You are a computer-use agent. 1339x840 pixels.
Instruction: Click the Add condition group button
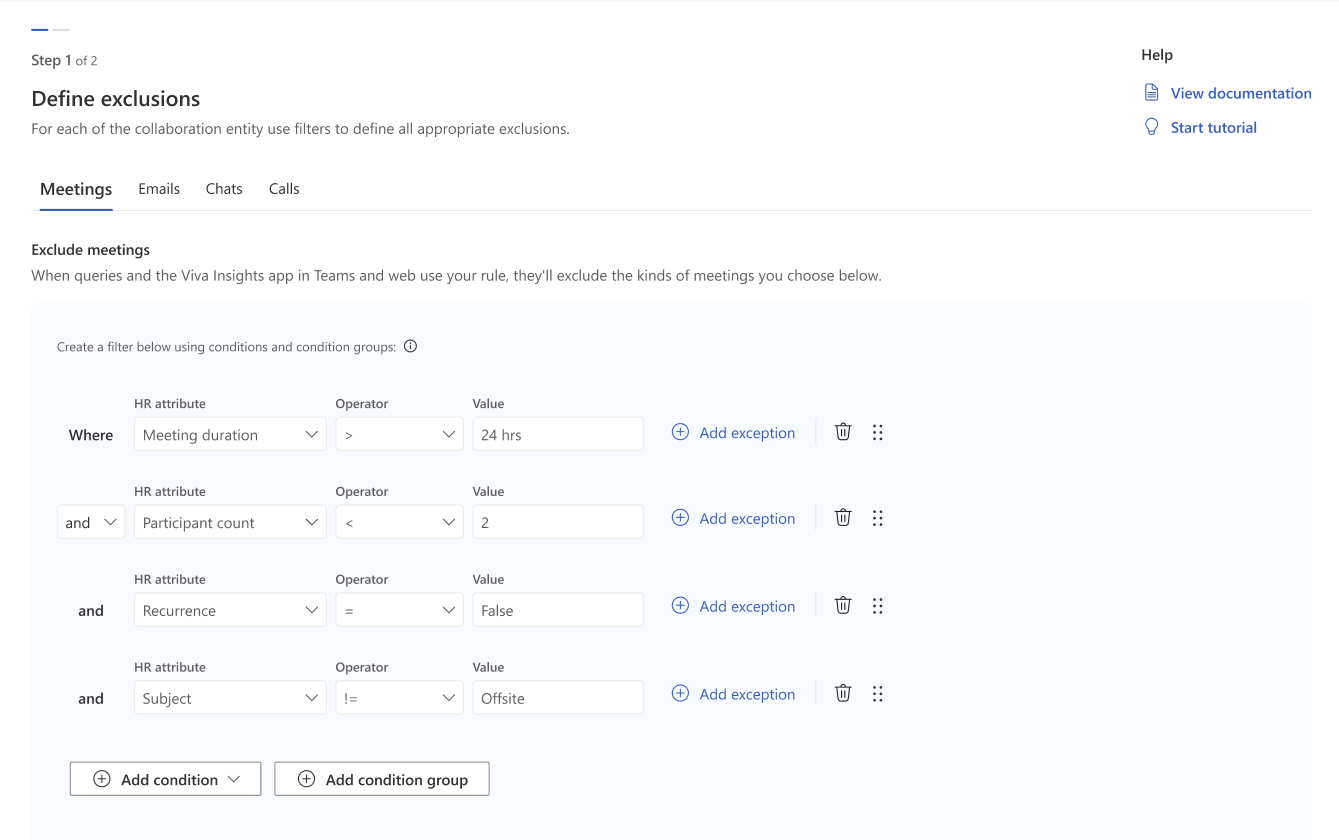pos(381,778)
